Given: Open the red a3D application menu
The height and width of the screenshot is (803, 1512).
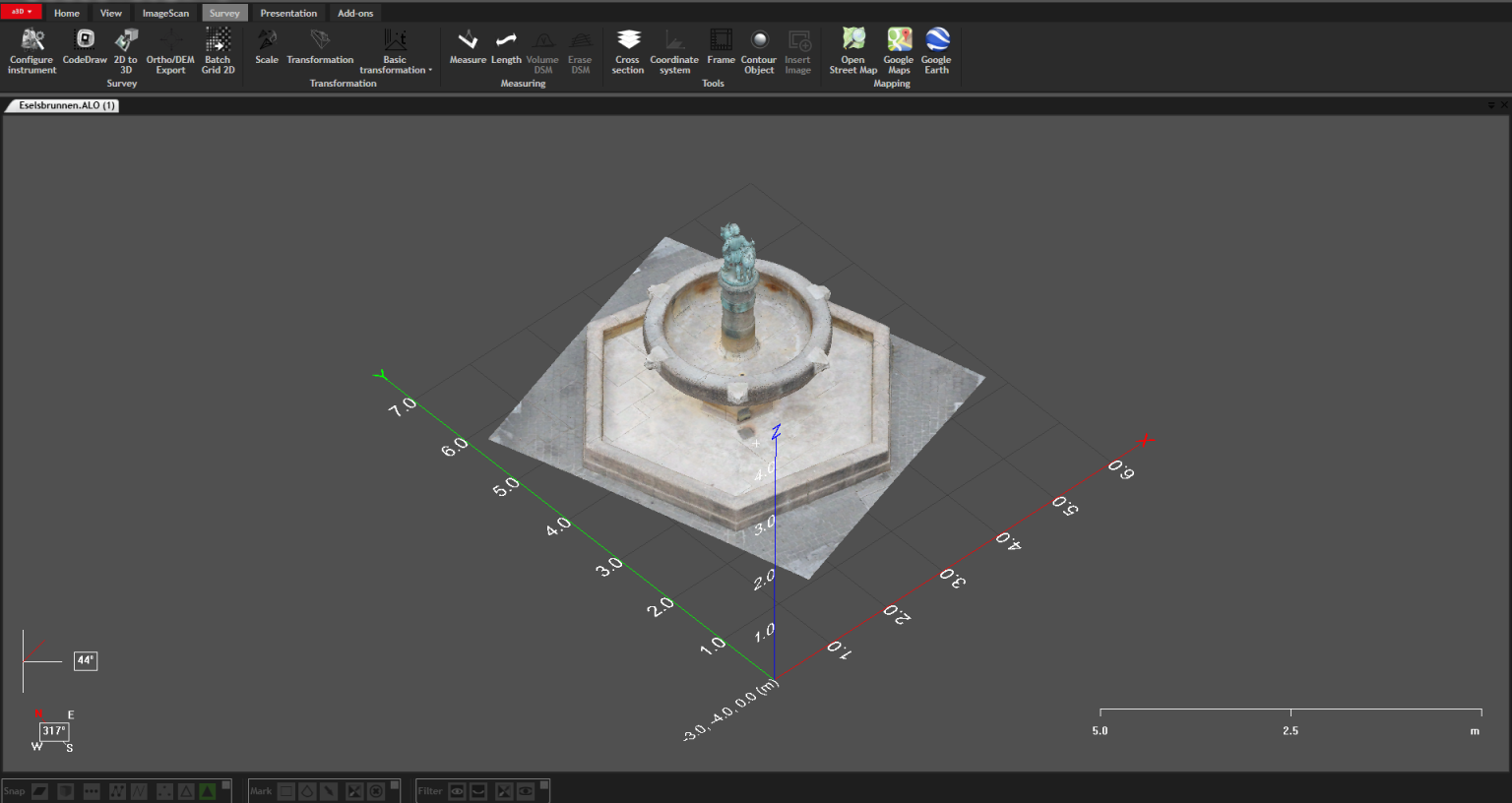Looking at the screenshot, I should pyautogui.click(x=21, y=9).
